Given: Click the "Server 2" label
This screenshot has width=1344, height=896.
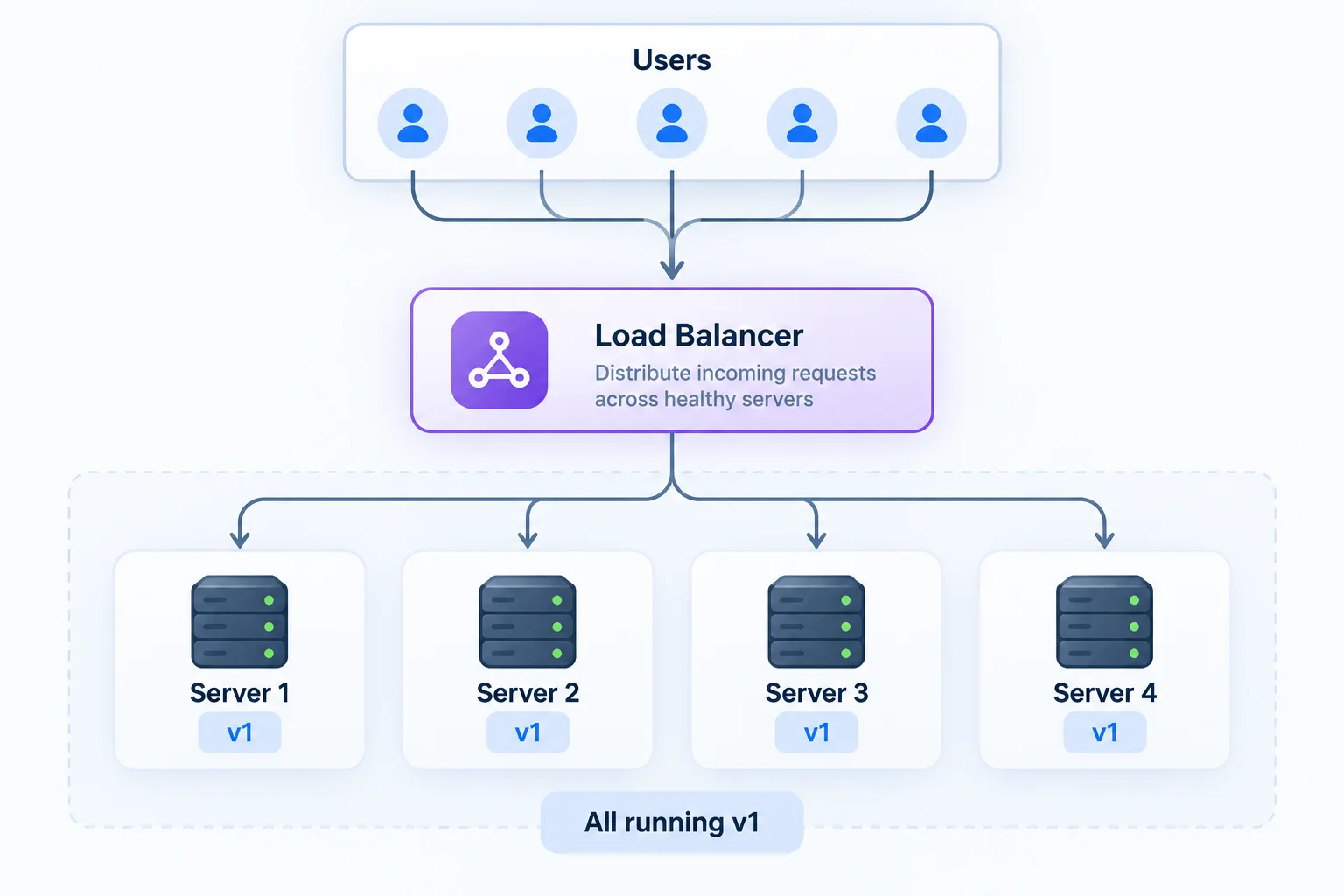Looking at the screenshot, I should click(x=528, y=693).
